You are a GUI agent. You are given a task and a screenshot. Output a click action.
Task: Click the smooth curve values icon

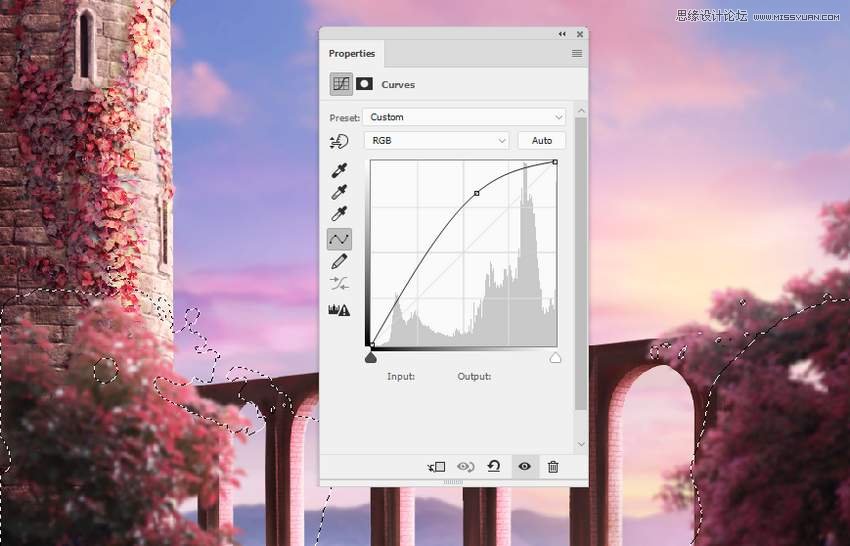coord(339,283)
